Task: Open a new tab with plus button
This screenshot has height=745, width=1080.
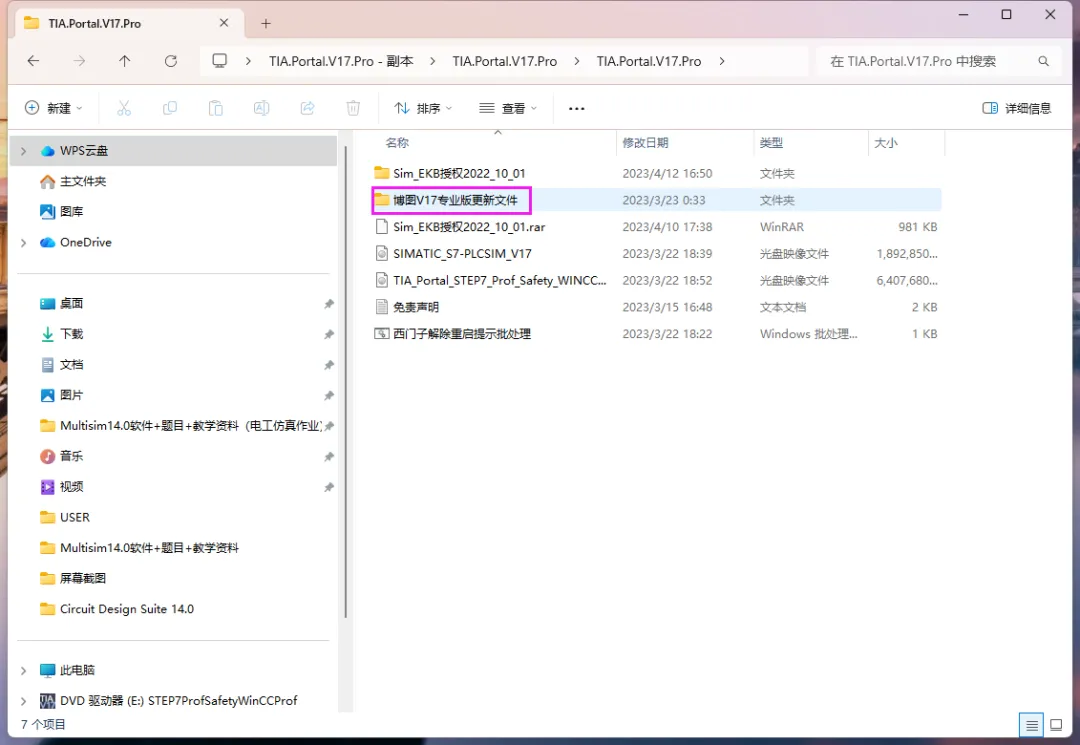Action: pyautogui.click(x=266, y=23)
